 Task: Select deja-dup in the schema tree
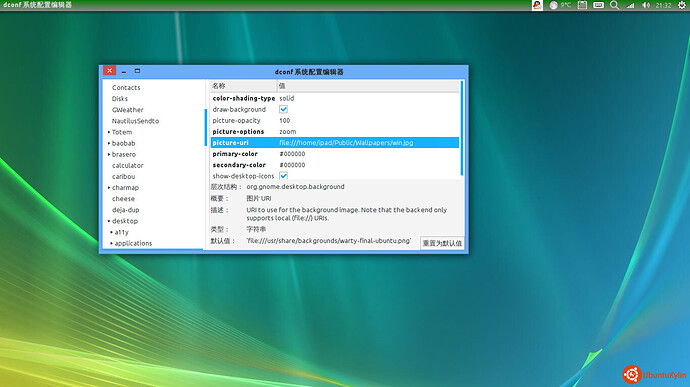coord(125,210)
